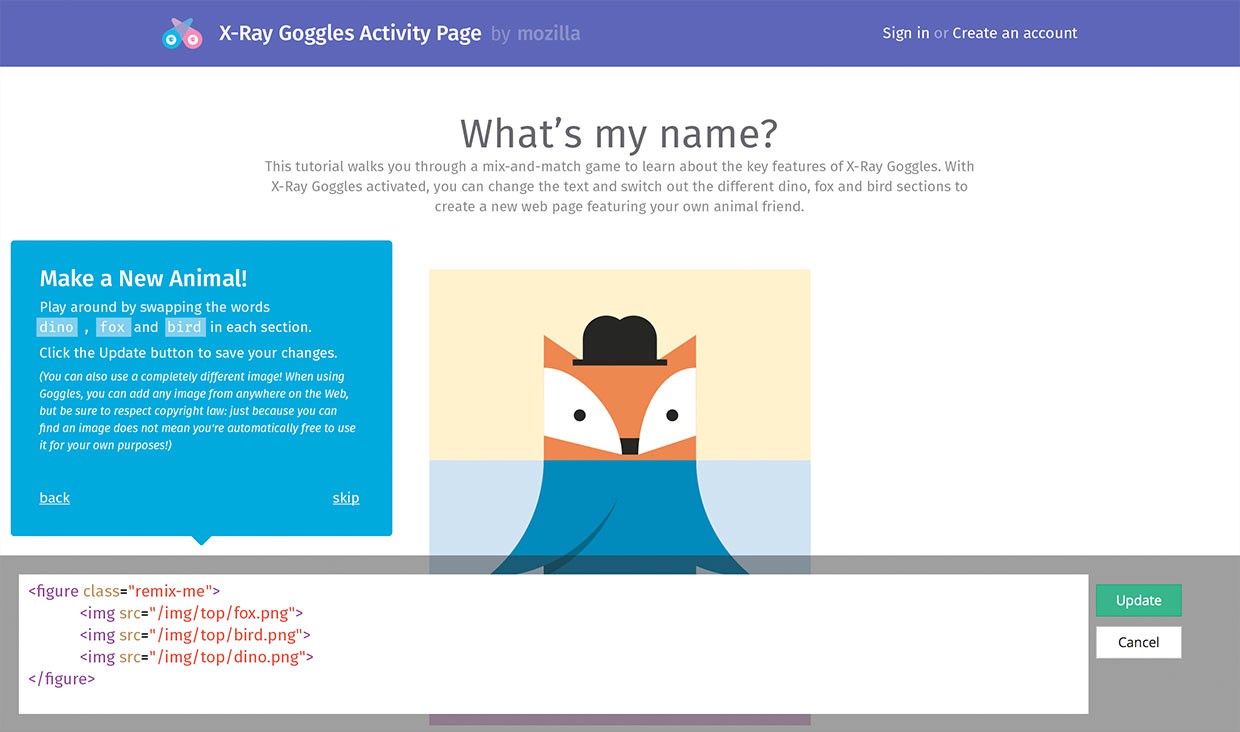Screen dimensions: 1240x732
Task: Open the mozilla link in the header
Action: point(548,33)
